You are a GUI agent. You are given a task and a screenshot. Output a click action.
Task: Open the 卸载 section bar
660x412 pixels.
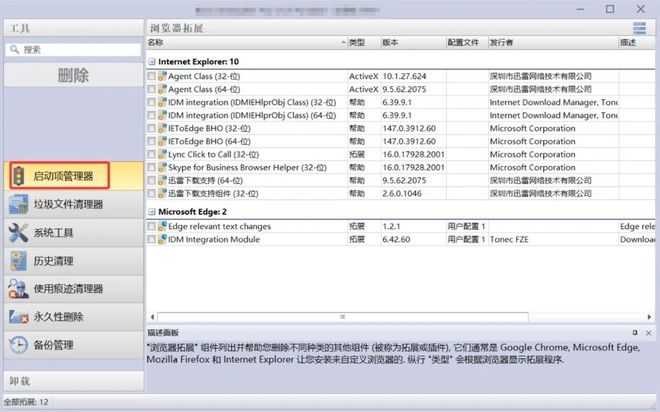tap(74, 381)
